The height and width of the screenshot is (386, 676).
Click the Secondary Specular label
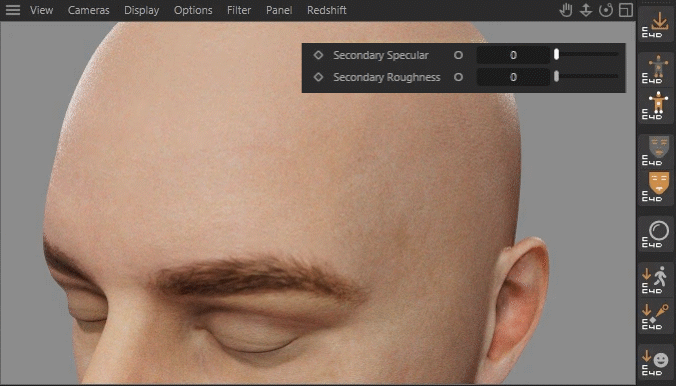(381, 55)
